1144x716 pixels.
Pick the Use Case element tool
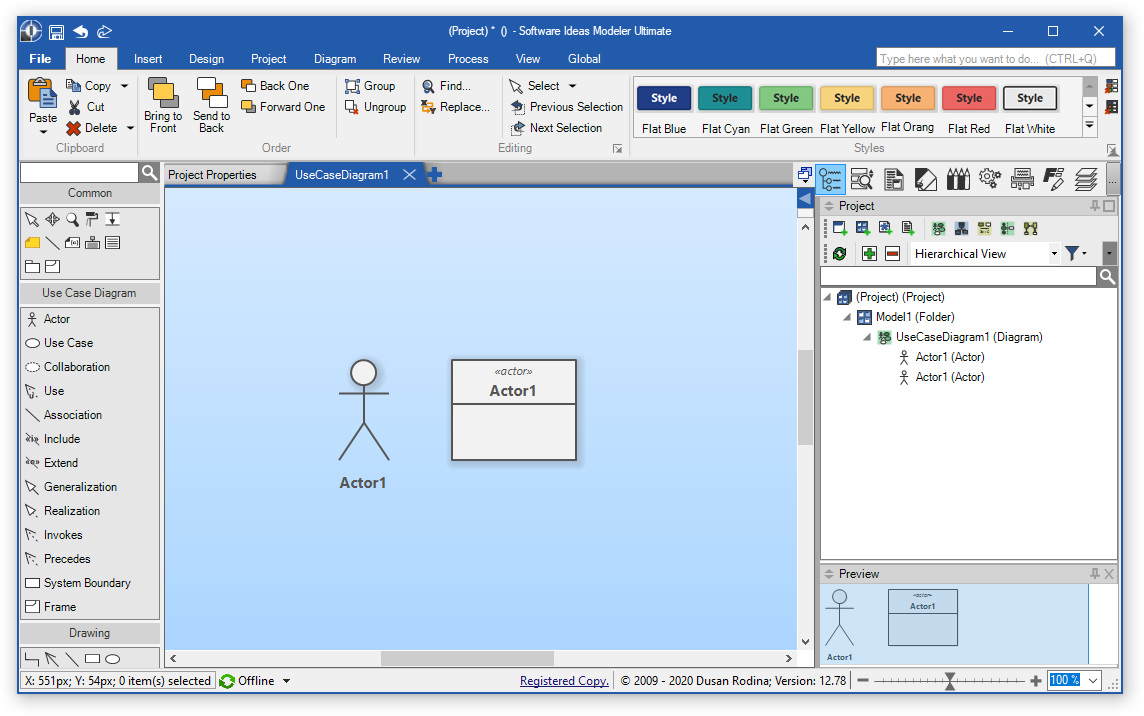point(67,343)
